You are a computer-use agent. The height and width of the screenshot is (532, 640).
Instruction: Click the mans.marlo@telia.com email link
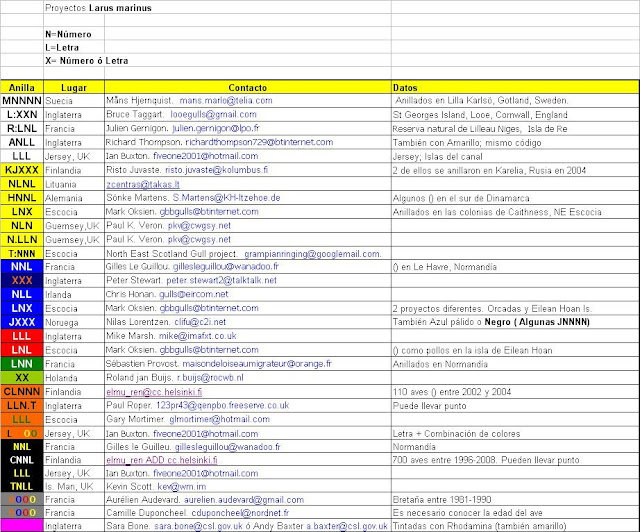coord(226,100)
